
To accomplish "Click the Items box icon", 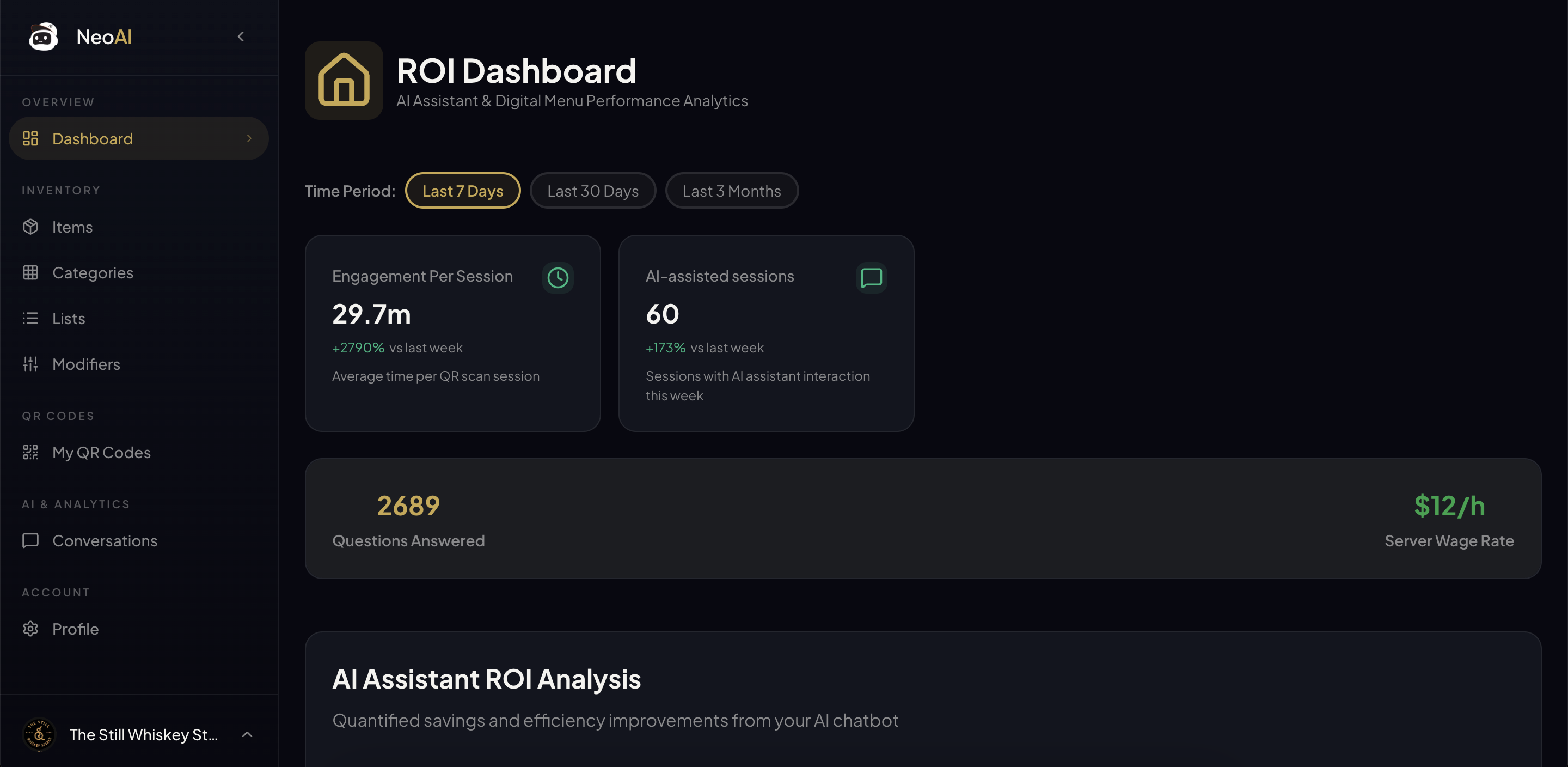I will (x=30, y=227).
